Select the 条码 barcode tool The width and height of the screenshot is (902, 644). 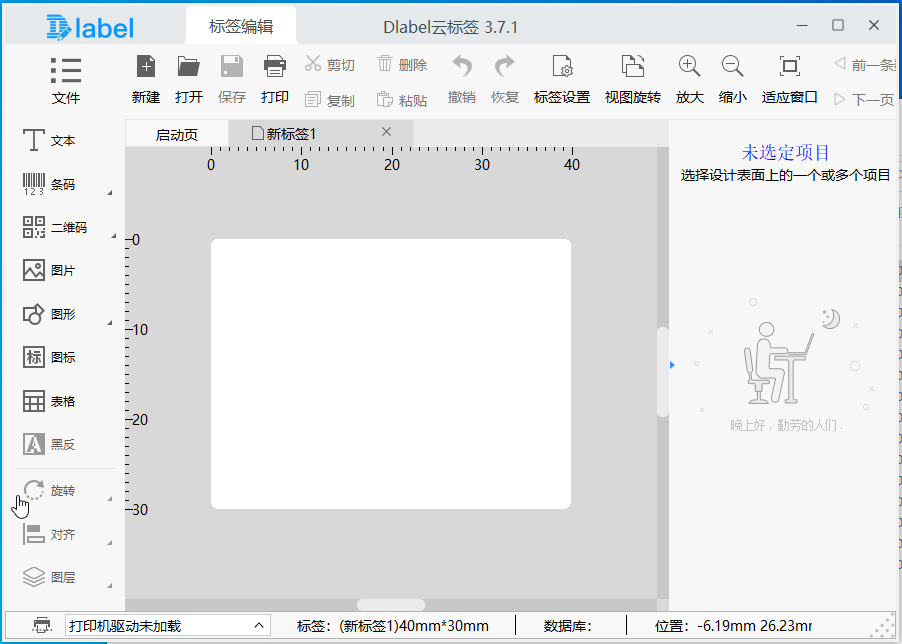coord(49,184)
